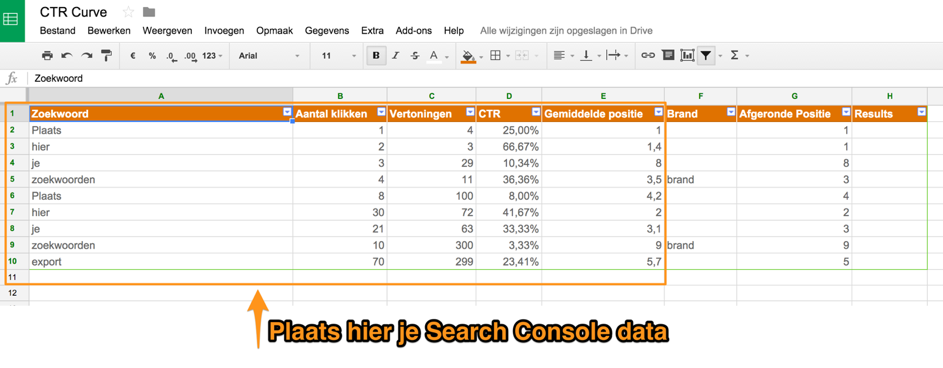The image size is (943, 368).
Task: Redo the last action
Action: click(x=87, y=56)
